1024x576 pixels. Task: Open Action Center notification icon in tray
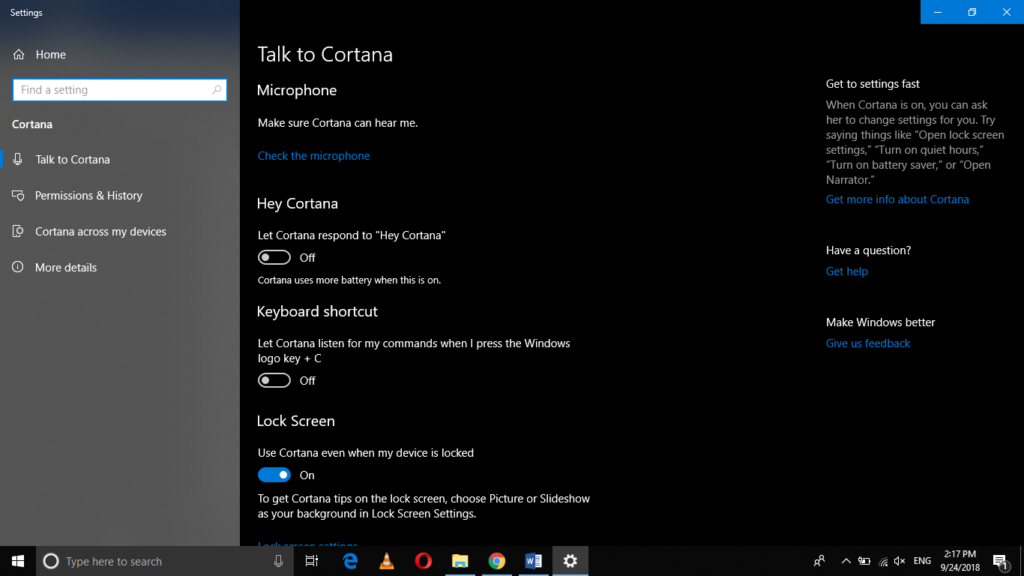point(1000,561)
